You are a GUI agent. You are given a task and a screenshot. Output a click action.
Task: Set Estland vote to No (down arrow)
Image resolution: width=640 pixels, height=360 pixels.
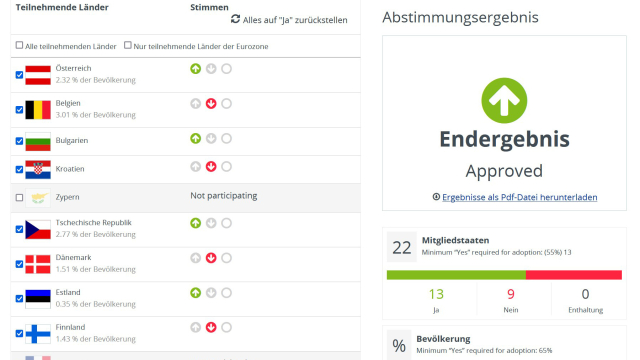pyautogui.click(x=211, y=293)
